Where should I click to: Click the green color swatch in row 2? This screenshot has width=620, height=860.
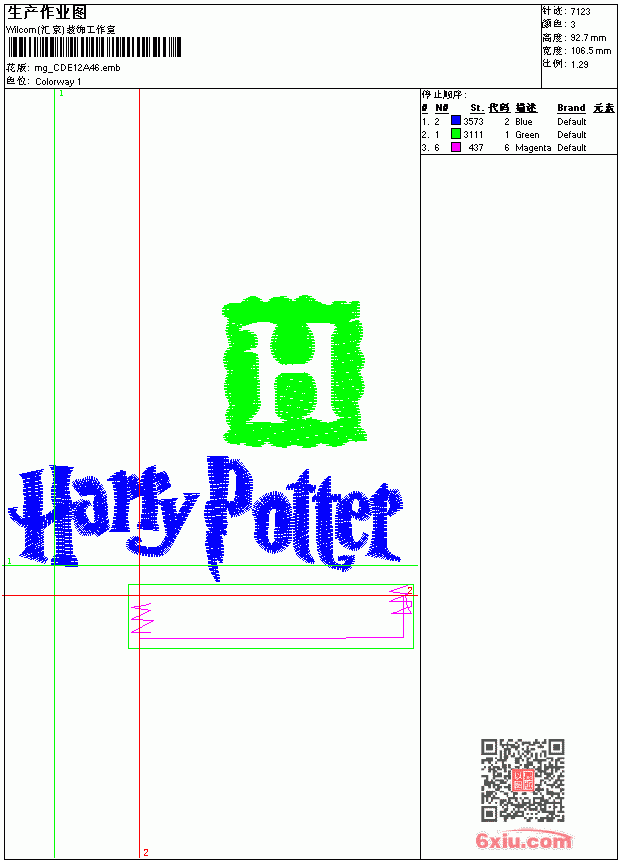tap(455, 133)
